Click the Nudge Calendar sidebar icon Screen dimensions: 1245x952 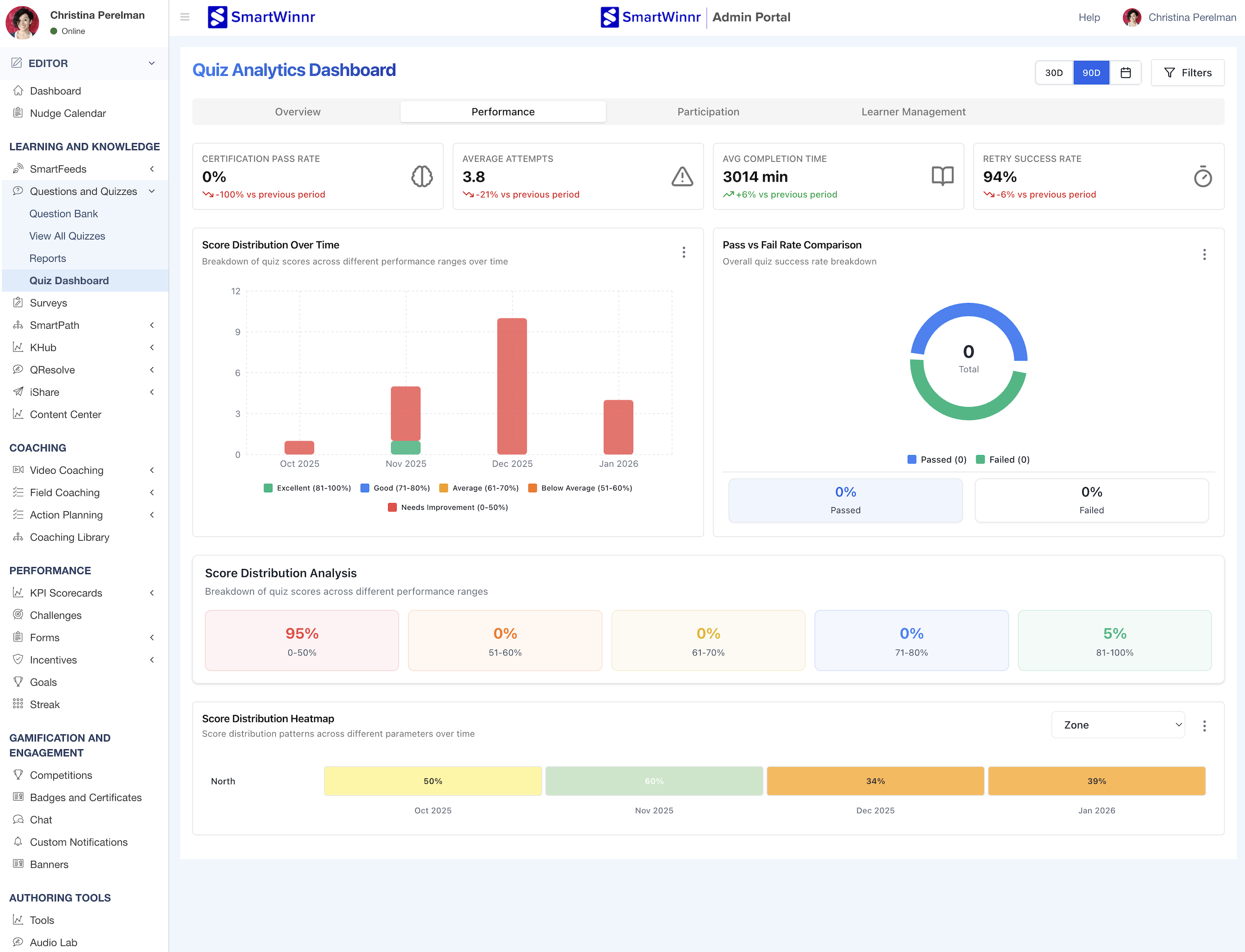click(18, 113)
